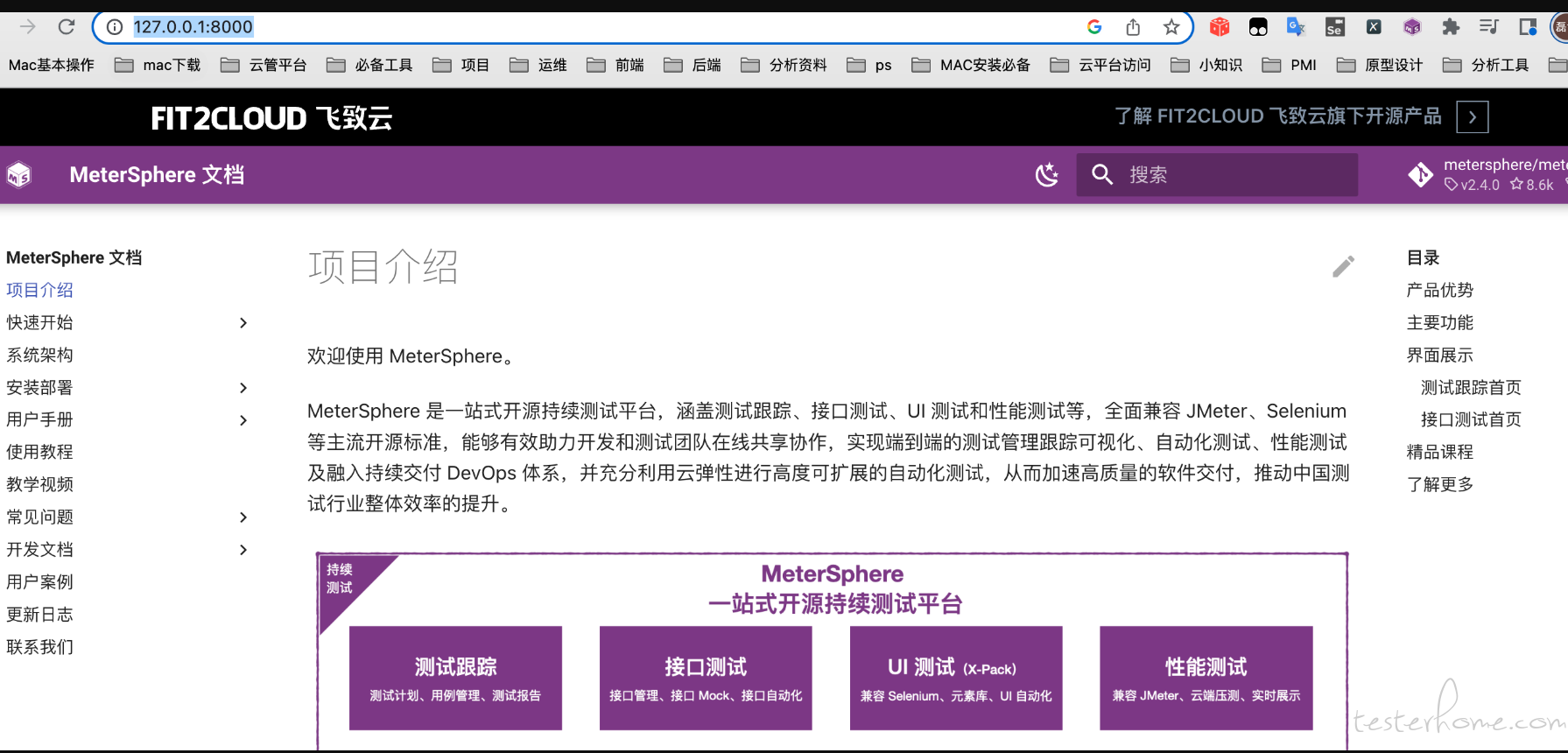The image size is (1568, 753).
Task: Open 用户案例 in the left navigation
Action: (x=39, y=581)
